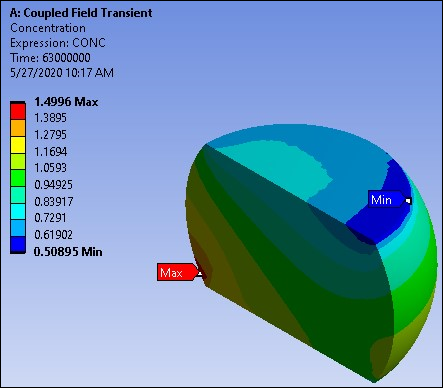
Task: Select the dark blue legend band
Action: (x=18, y=245)
